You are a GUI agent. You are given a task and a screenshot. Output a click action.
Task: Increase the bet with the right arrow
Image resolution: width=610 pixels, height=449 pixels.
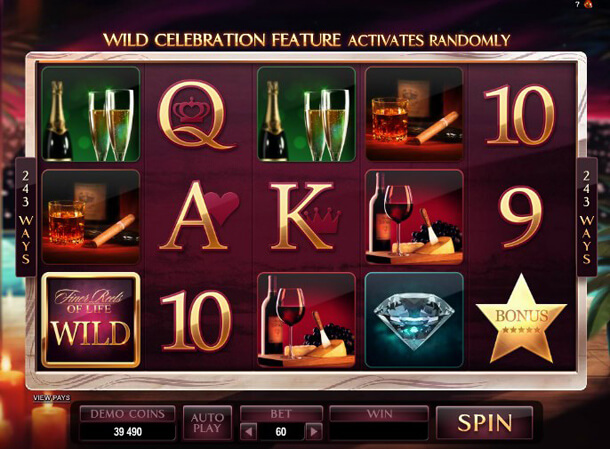pos(314,431)
